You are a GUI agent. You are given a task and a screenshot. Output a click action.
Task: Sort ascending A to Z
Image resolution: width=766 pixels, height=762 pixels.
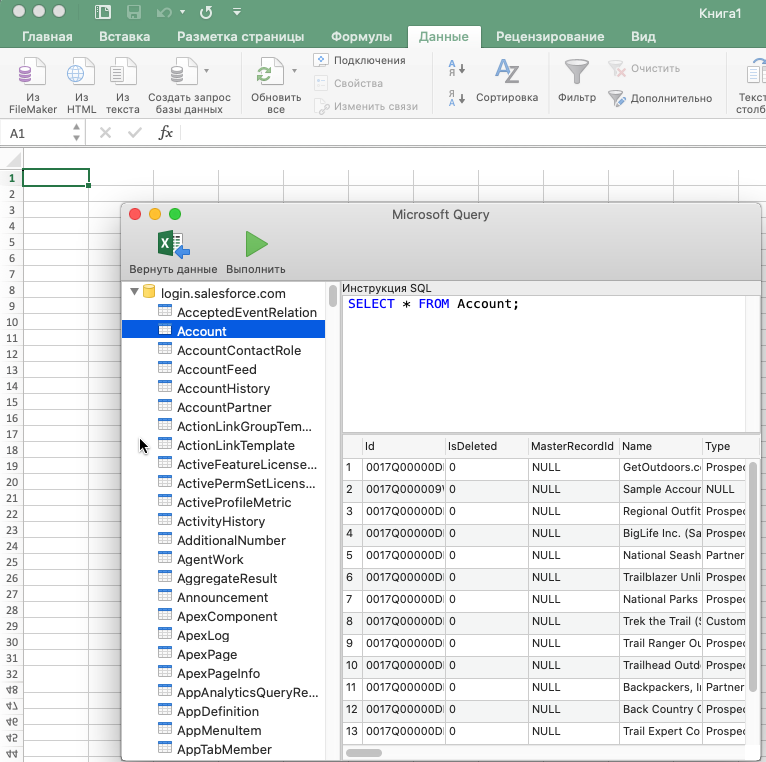coord(457,68)
